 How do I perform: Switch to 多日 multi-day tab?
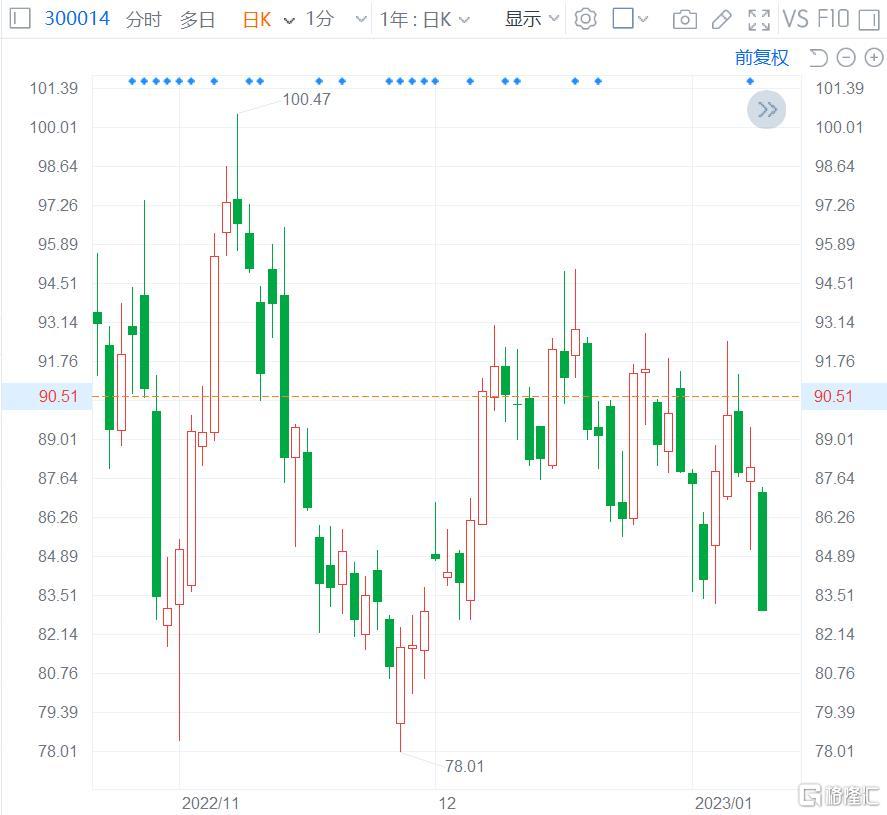[197, 19]
